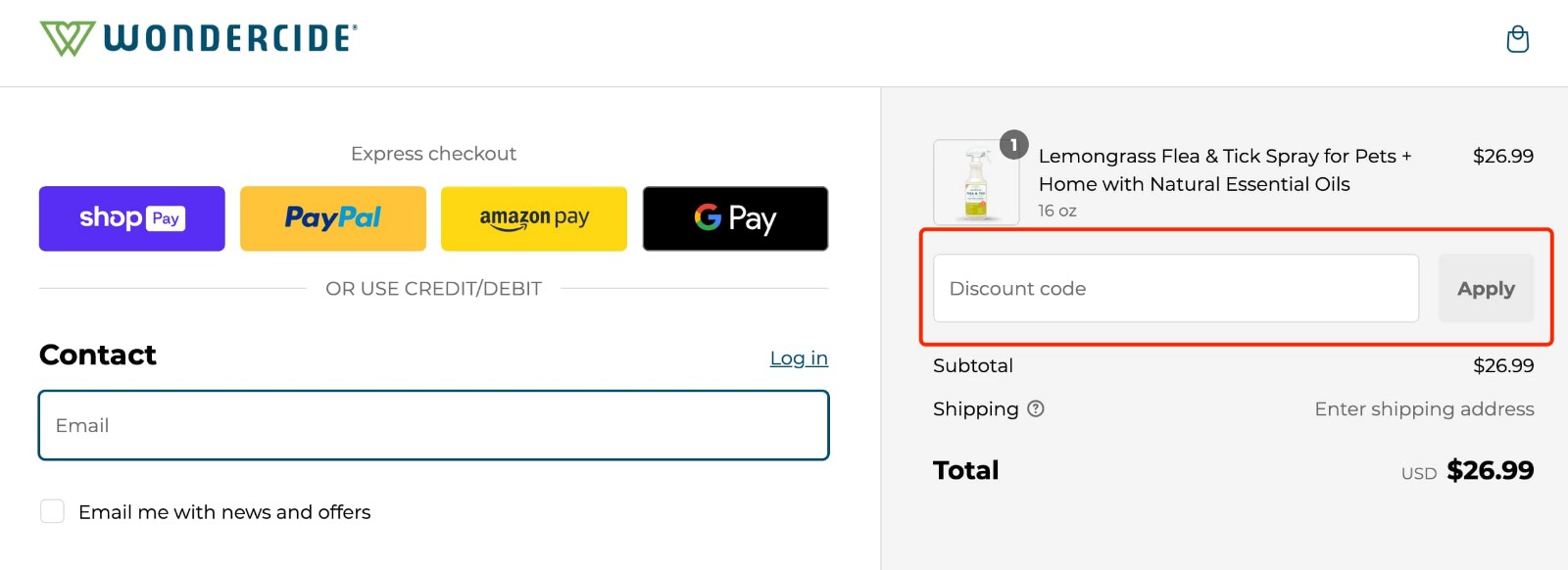Select Google Pay express checkout
The width and height of the screenshot is (1568, 570).
tap(735, 217)
